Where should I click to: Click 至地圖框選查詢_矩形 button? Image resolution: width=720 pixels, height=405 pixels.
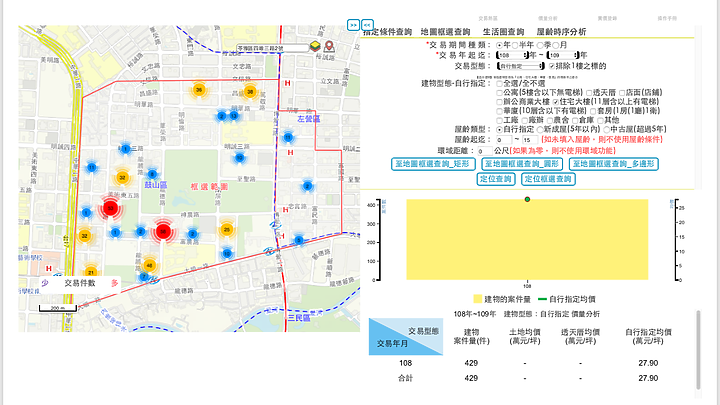433,164
